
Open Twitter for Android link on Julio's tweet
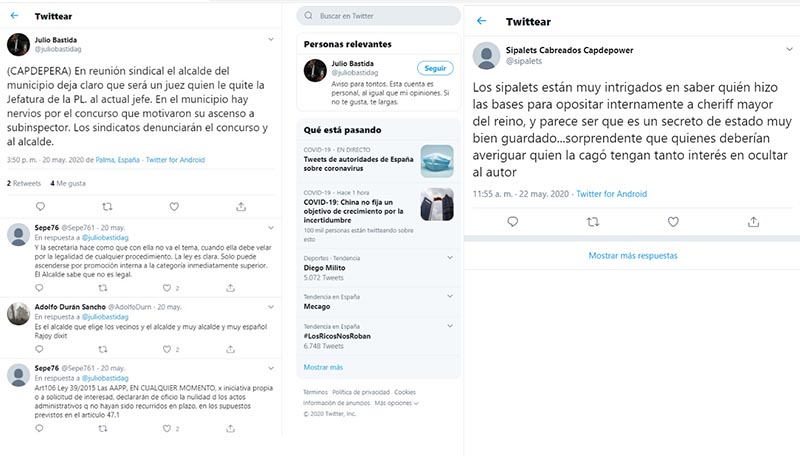(x=175, y=160)
